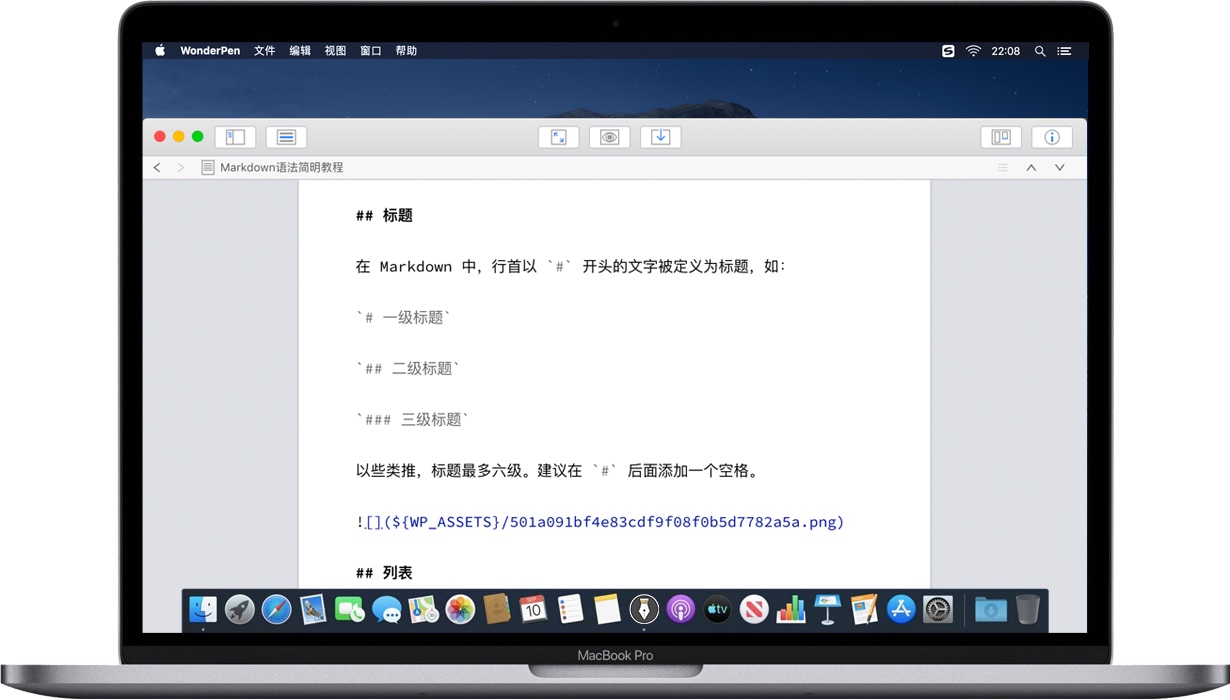Open Spotlight search in the menu bar

[x=1040, y=51]
